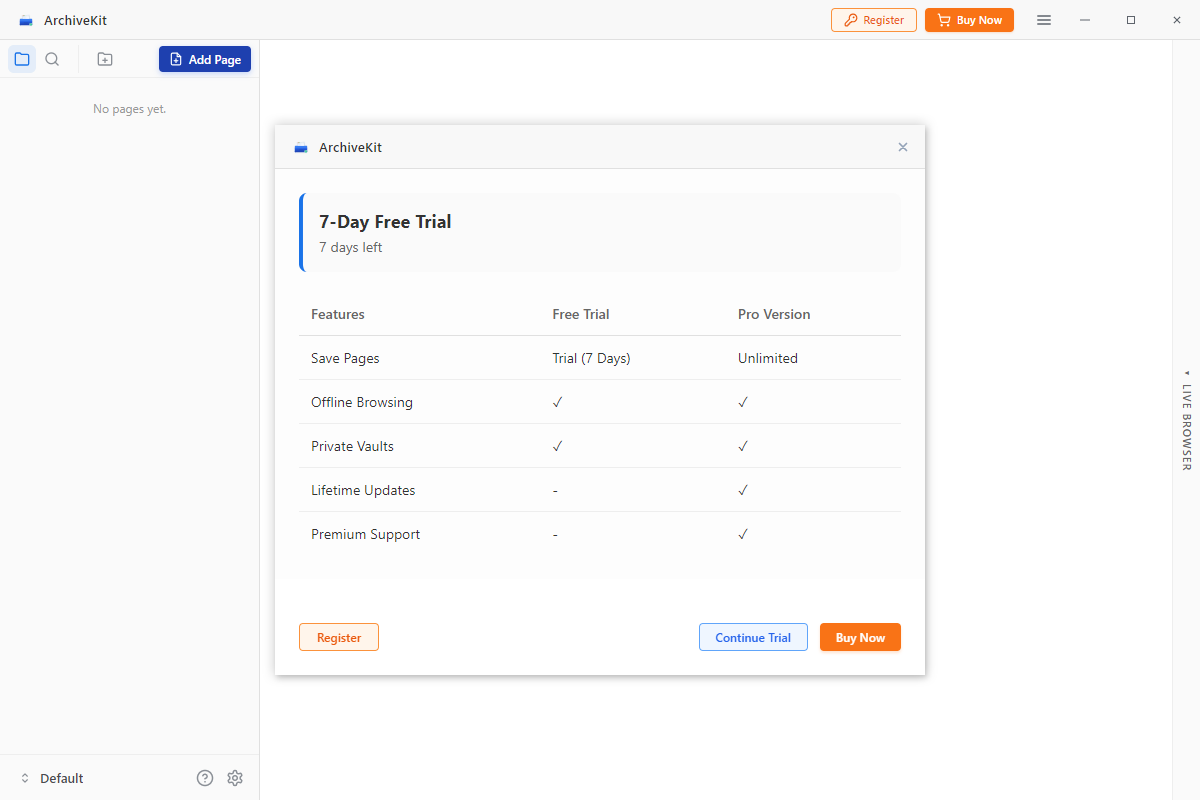The width and height of the screenshot is (1200, 800).
Task: Click the 7-Day Free Trial banner
Action: click(x=600, y=230)
